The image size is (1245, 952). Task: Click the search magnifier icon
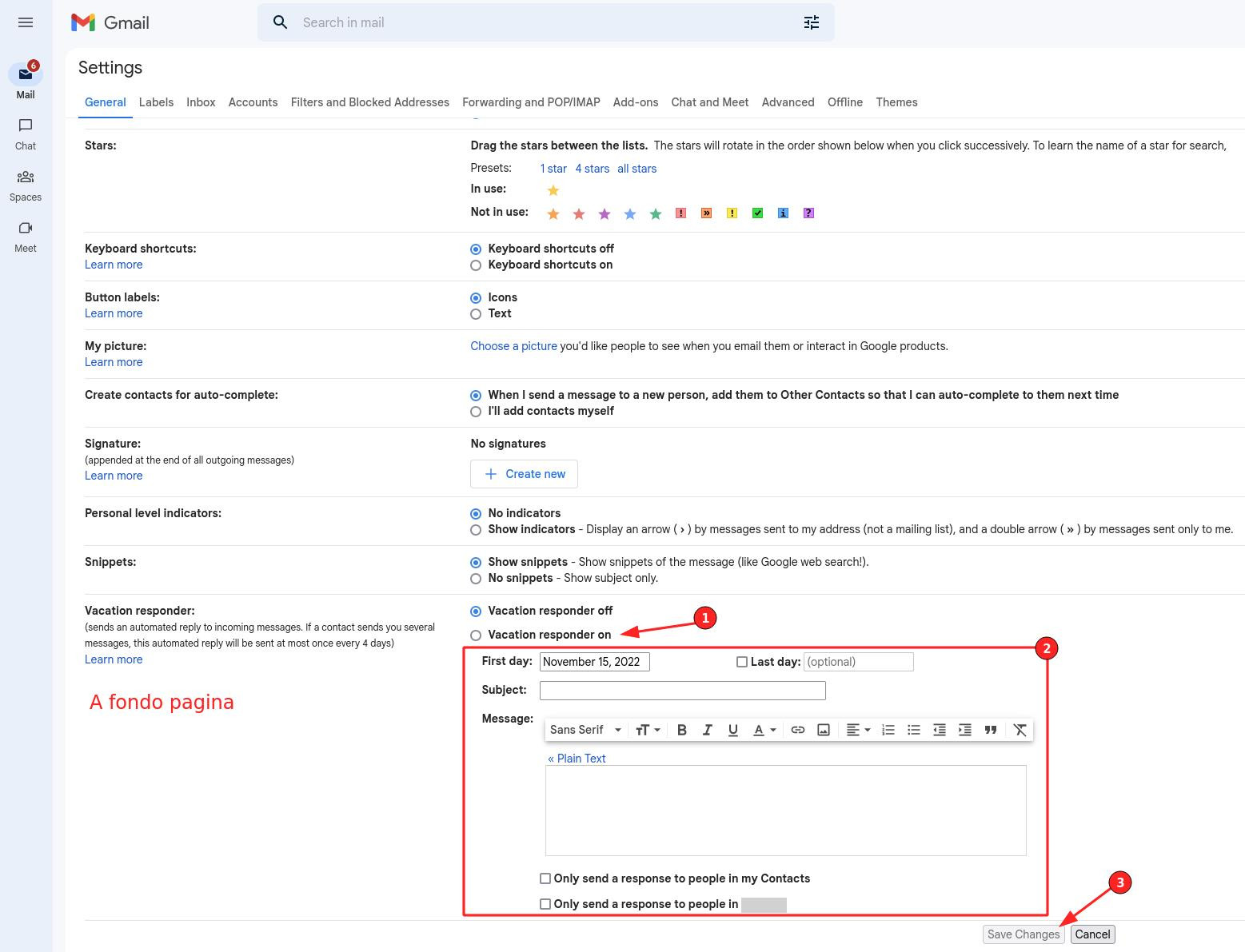pos(280,22)
